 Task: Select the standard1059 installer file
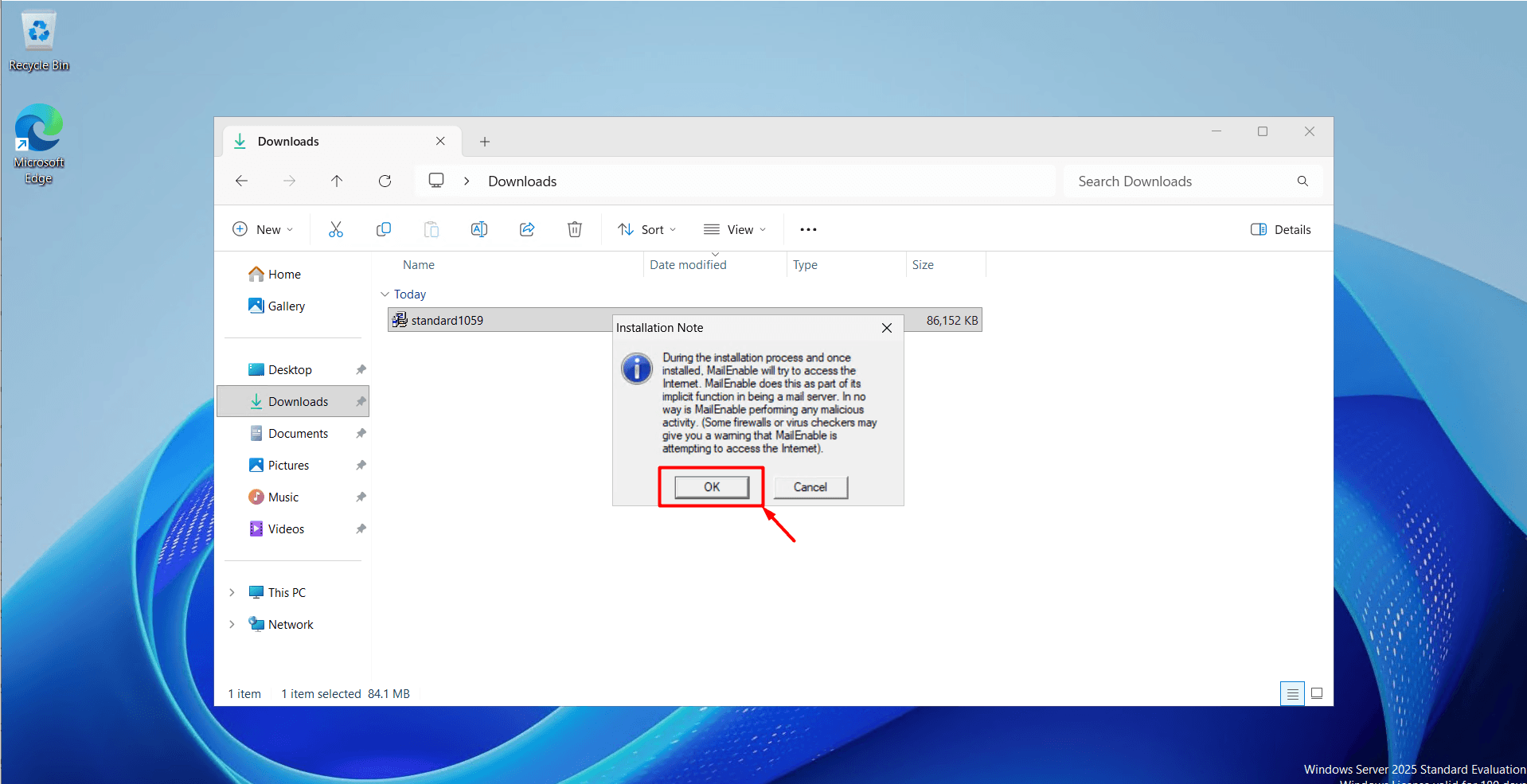coord(447,320)
